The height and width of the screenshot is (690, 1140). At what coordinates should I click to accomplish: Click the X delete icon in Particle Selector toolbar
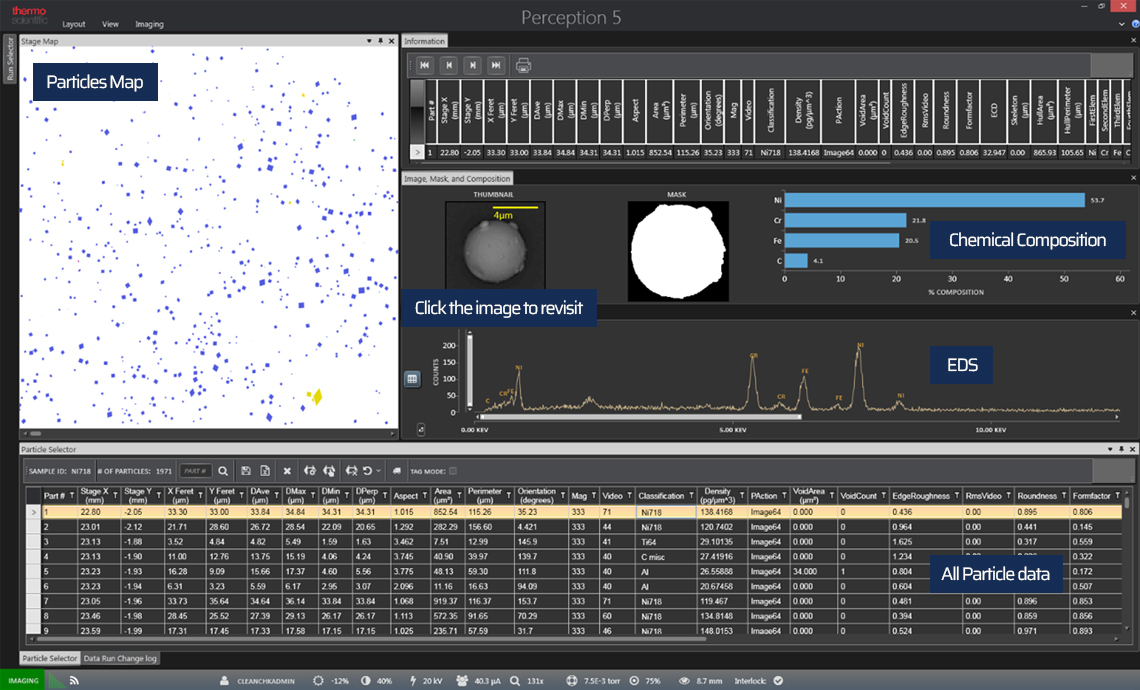tap(287, 471)
